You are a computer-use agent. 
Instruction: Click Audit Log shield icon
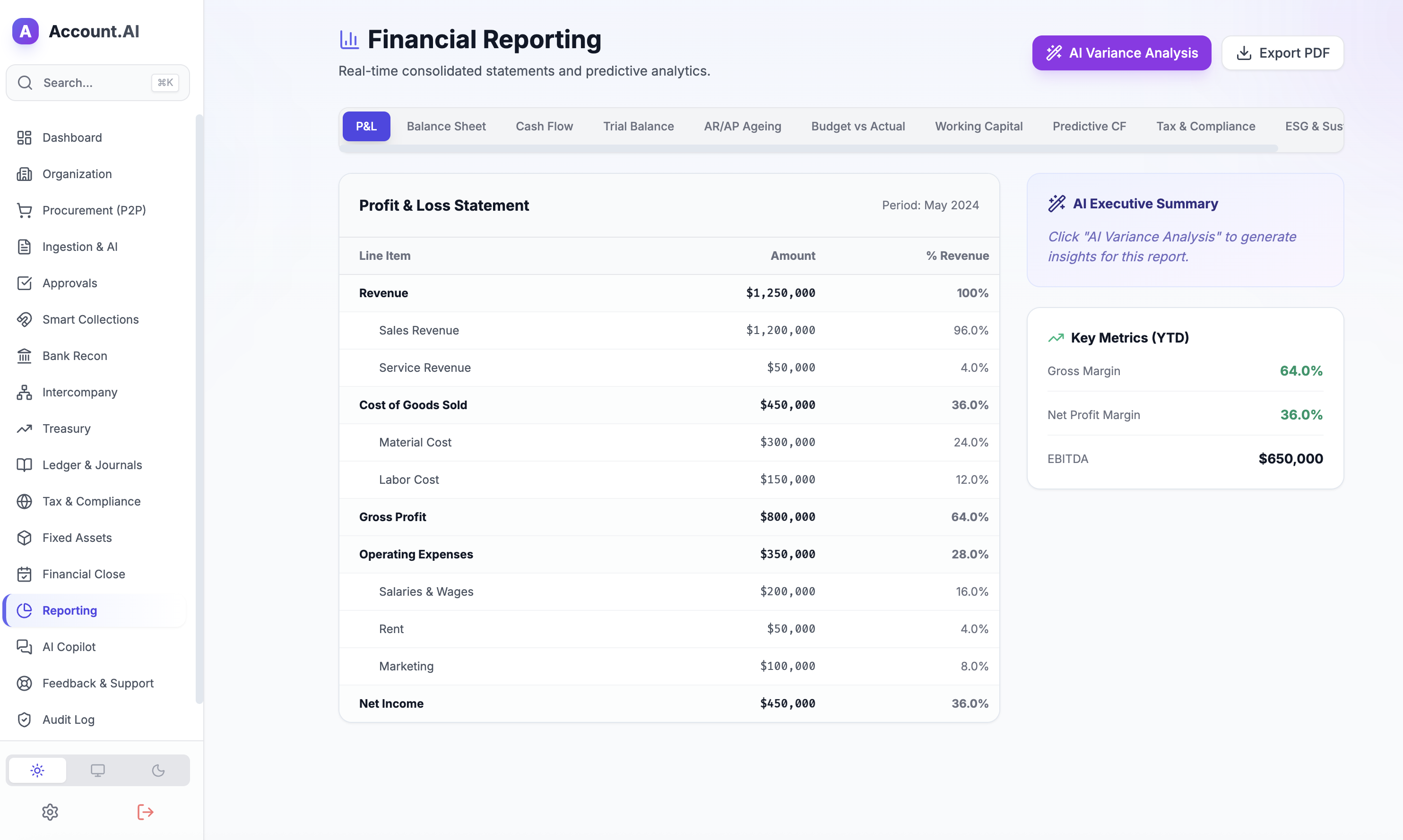(x=25, y=720)
